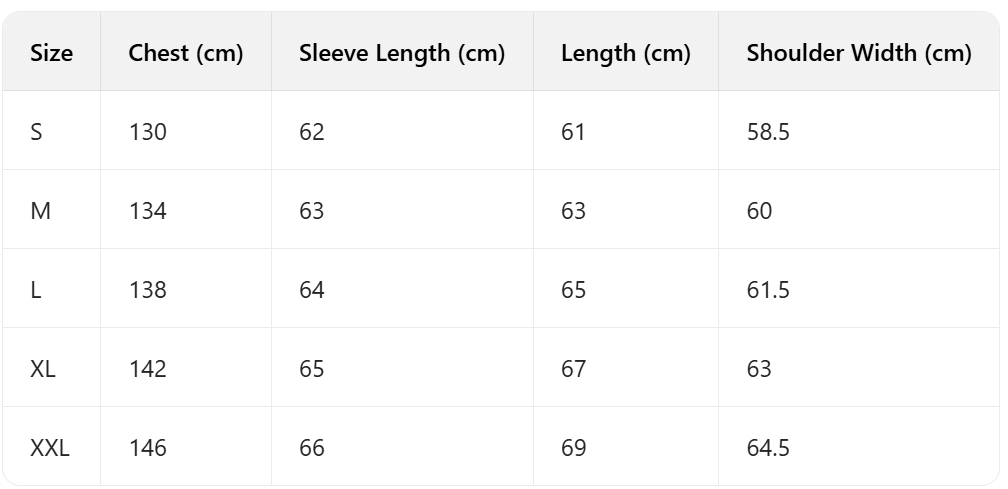Select sleeve length 62 in S row
The image size is (1008, 489).
(312, 132)
